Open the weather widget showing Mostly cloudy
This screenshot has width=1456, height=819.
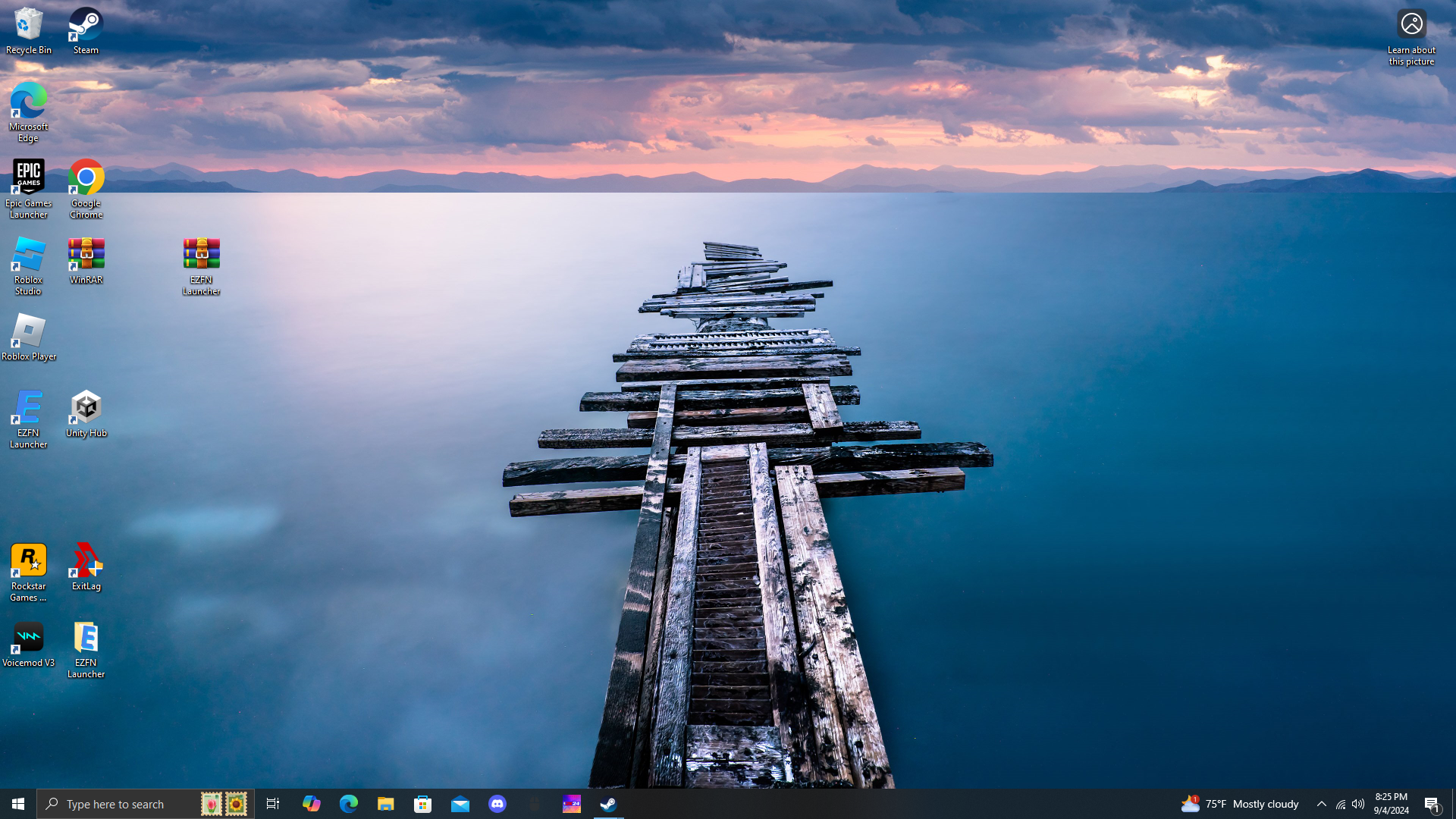1241,804
